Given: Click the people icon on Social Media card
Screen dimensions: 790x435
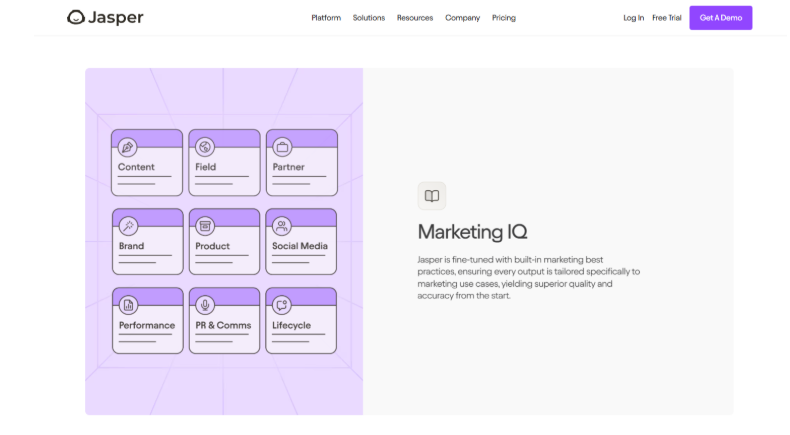Looking at the screenshot, I should click(282, 226).
